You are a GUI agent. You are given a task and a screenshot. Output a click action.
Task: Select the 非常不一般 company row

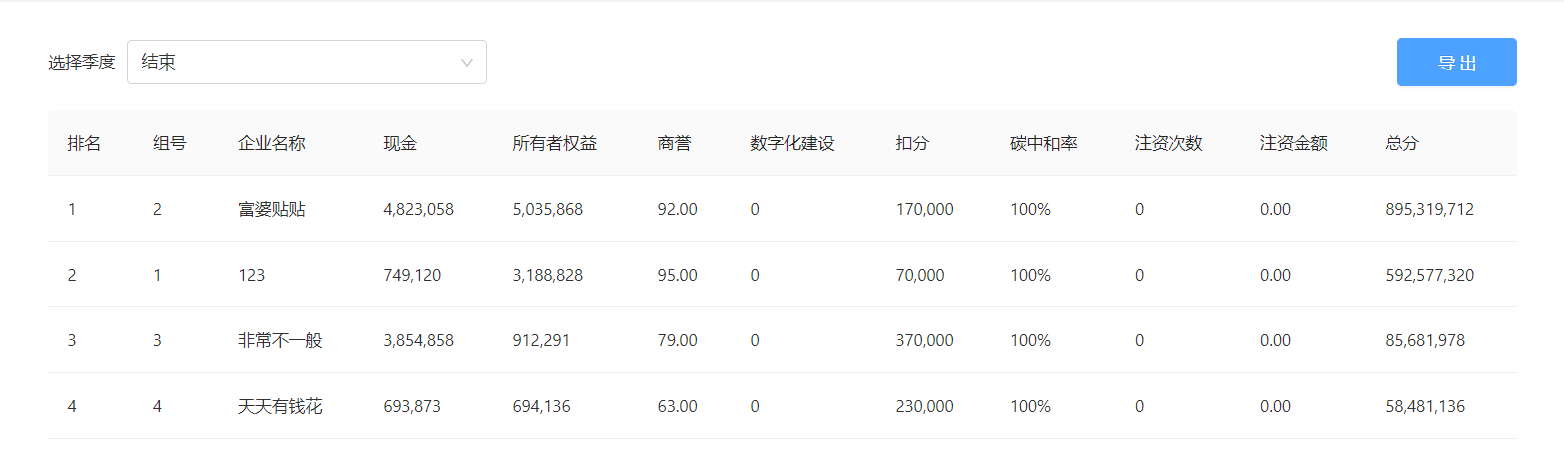[x=782, y=340]
